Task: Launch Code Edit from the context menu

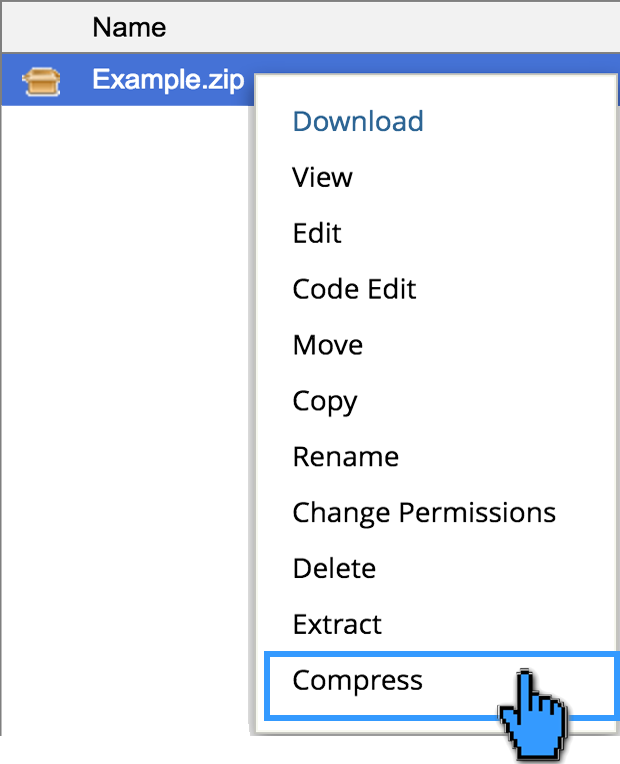Action: coord(354,290)
